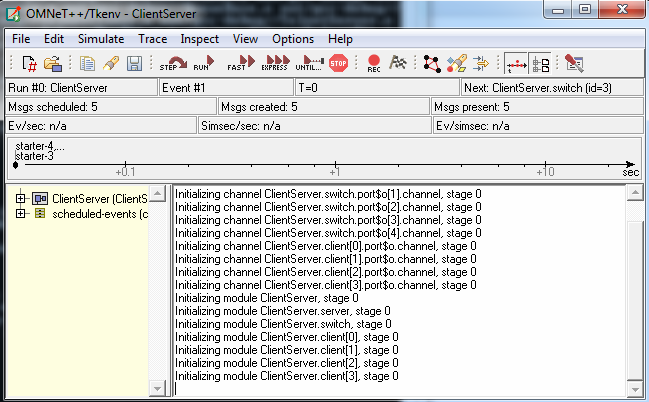The image size is (649, 402).
Task: Click the event dot marker on the timeline
Action: tap(15, 165)
